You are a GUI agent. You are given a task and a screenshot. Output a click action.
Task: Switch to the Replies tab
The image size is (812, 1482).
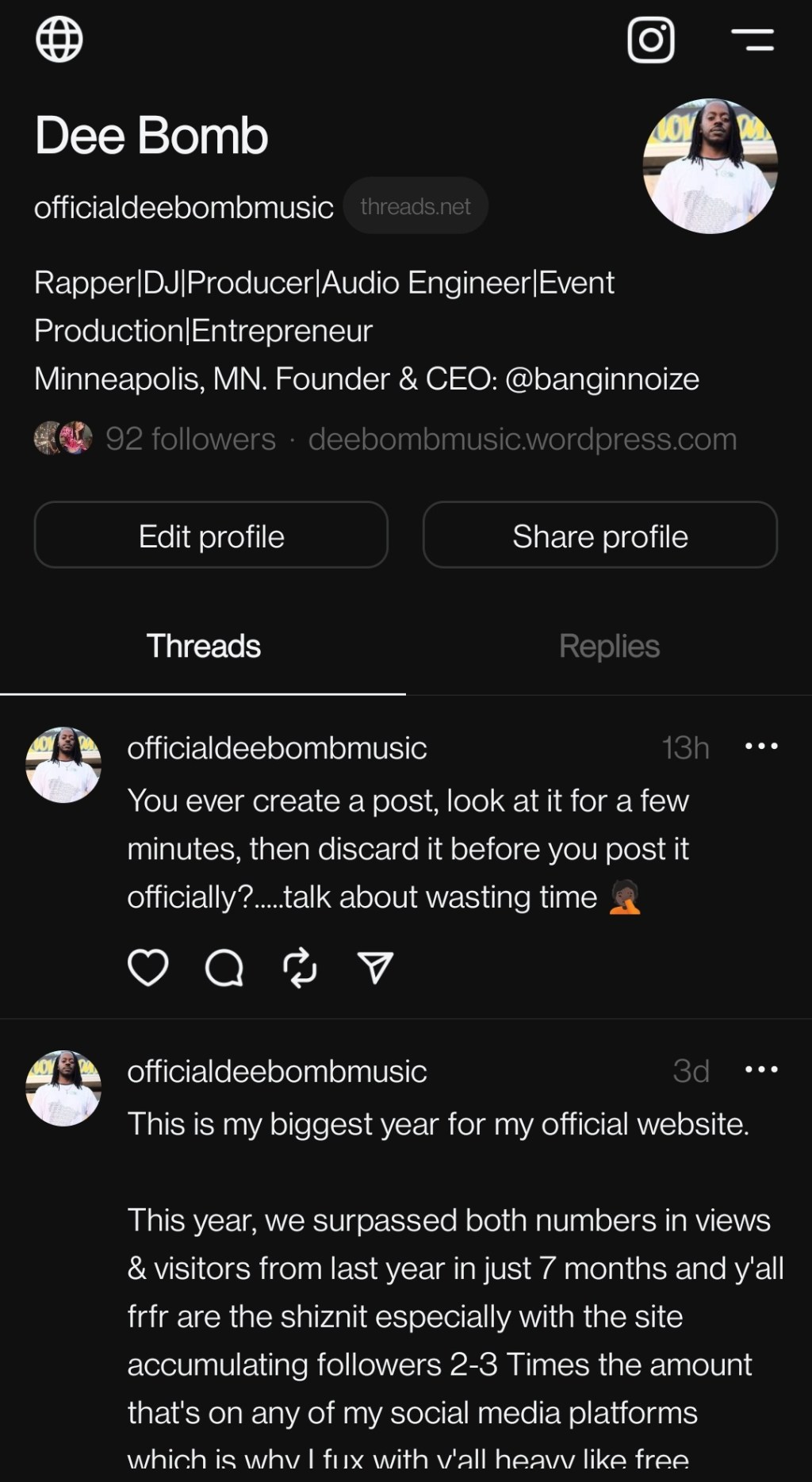point(609,647)
